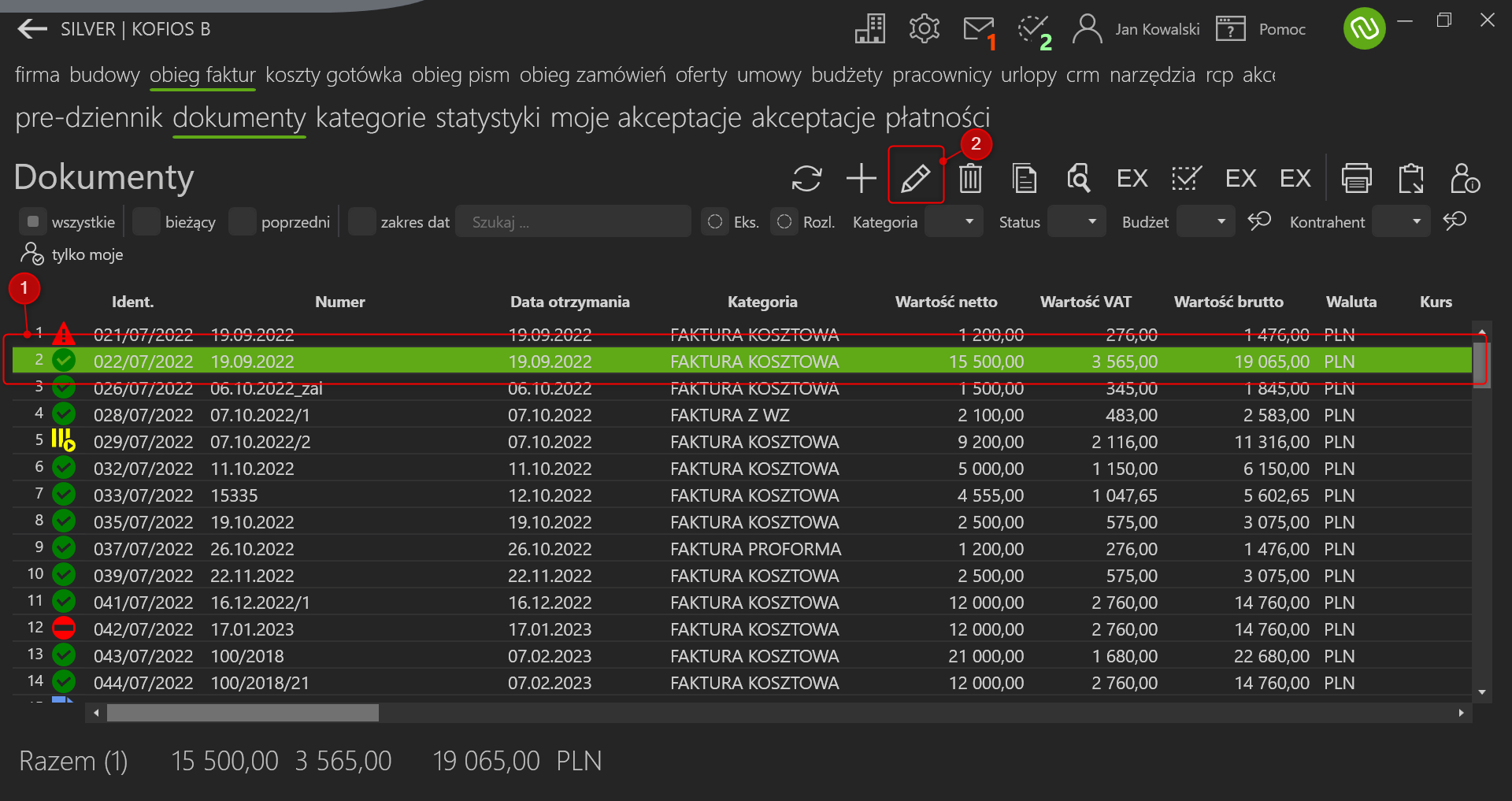
Task: Reset Kontrahent filter with undo arrow
Action: (x=1455, y=221)
